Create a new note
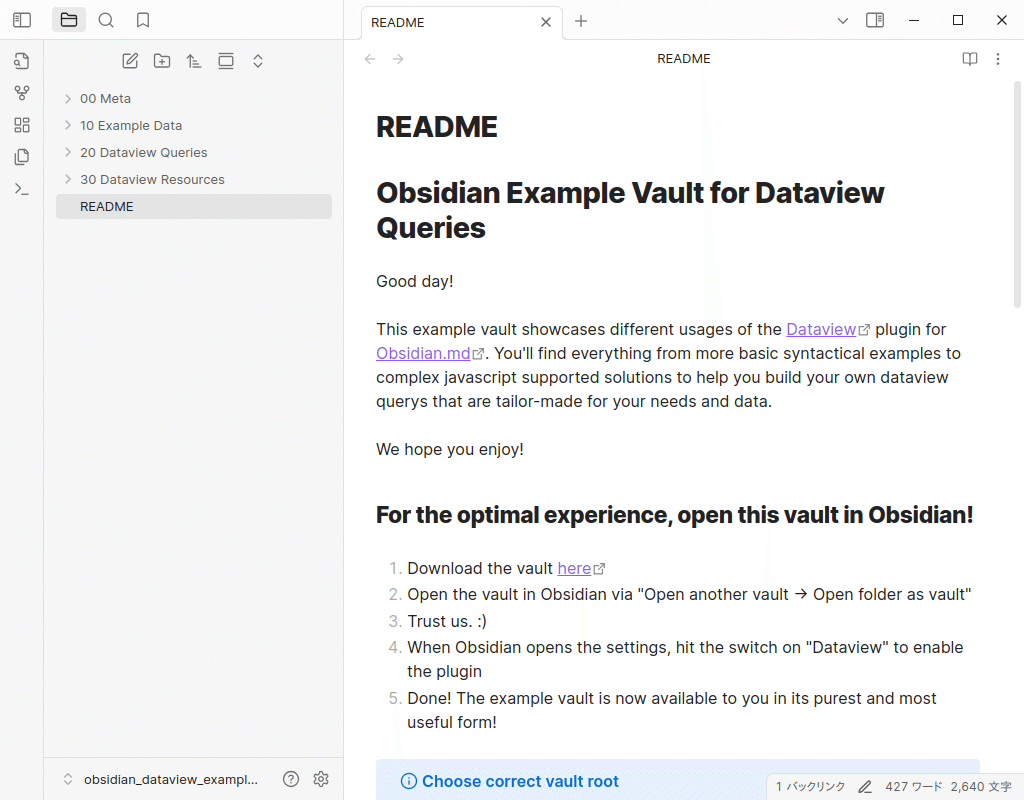 tap(129, 60)
